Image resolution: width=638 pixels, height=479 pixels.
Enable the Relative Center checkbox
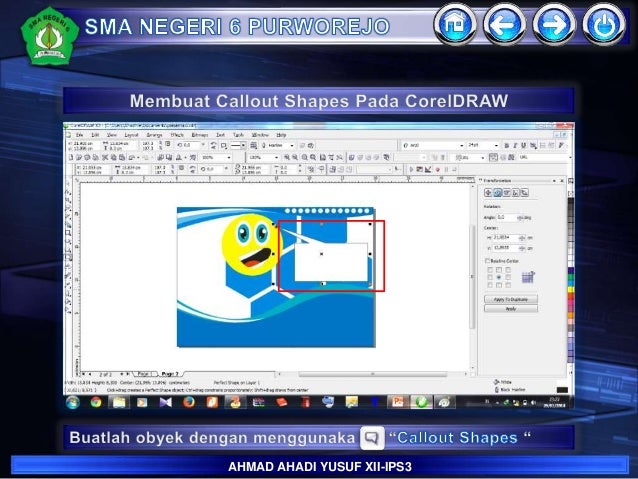point(487,261)
